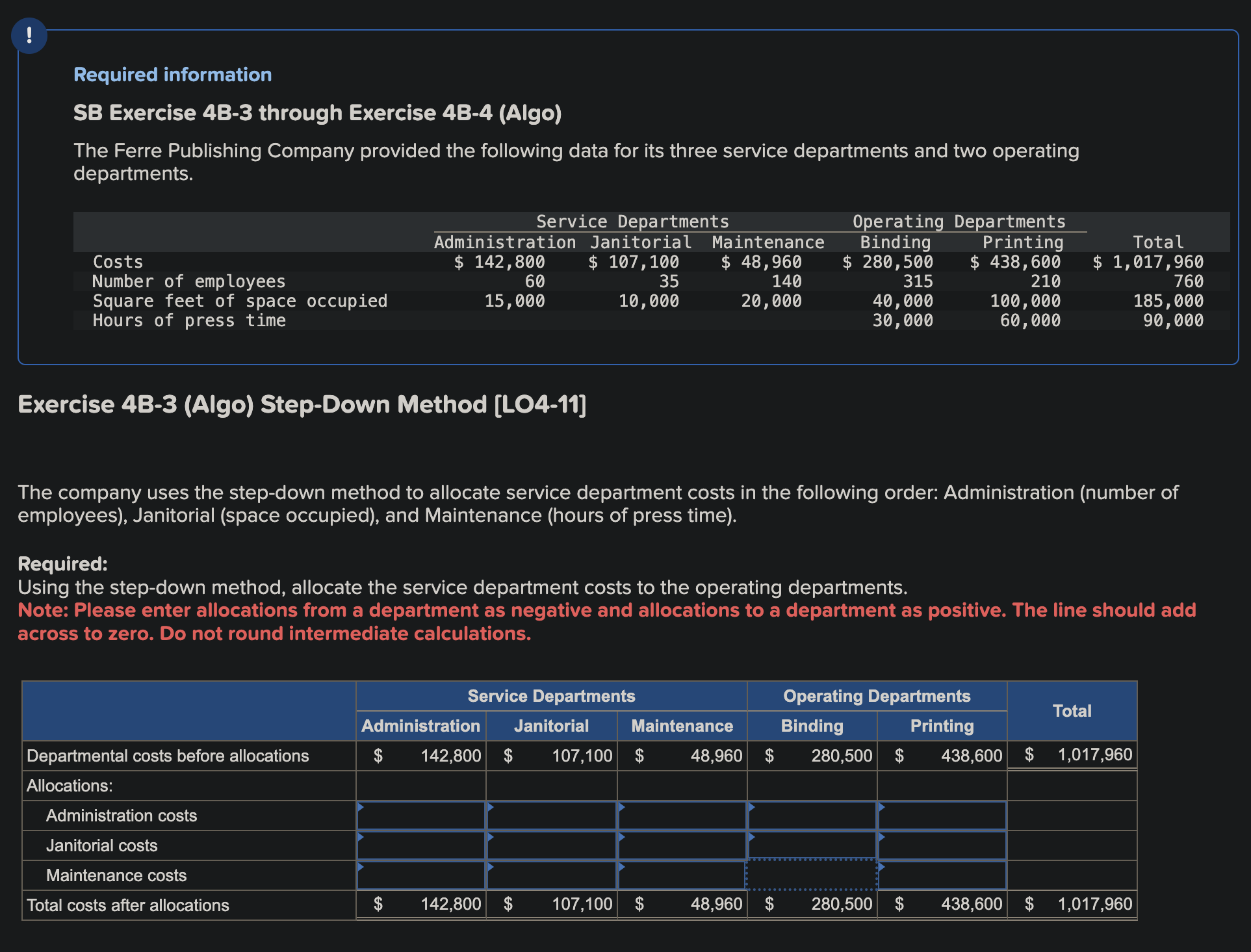Select Janitorial costs cell under Administration column
Screen dimensions: 1251x952
[x=421, y=845]
